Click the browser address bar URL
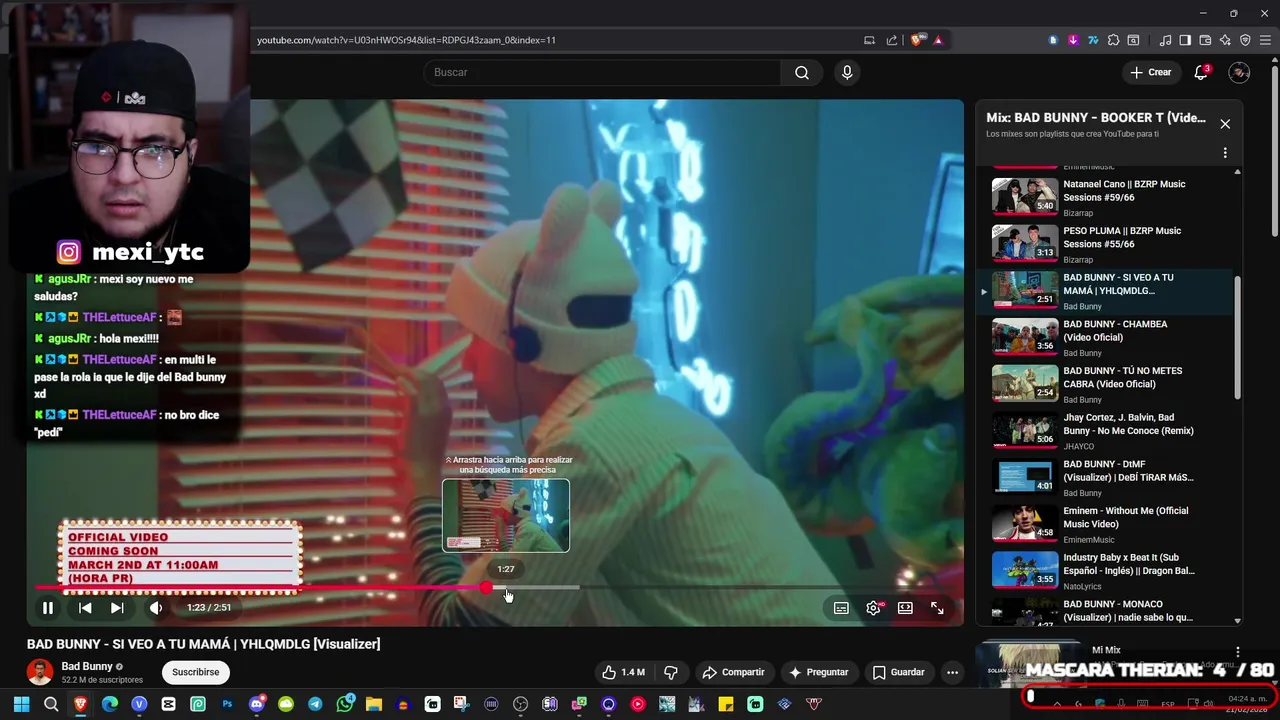This screenshot has height=720, width=1280. click(406, 40)
